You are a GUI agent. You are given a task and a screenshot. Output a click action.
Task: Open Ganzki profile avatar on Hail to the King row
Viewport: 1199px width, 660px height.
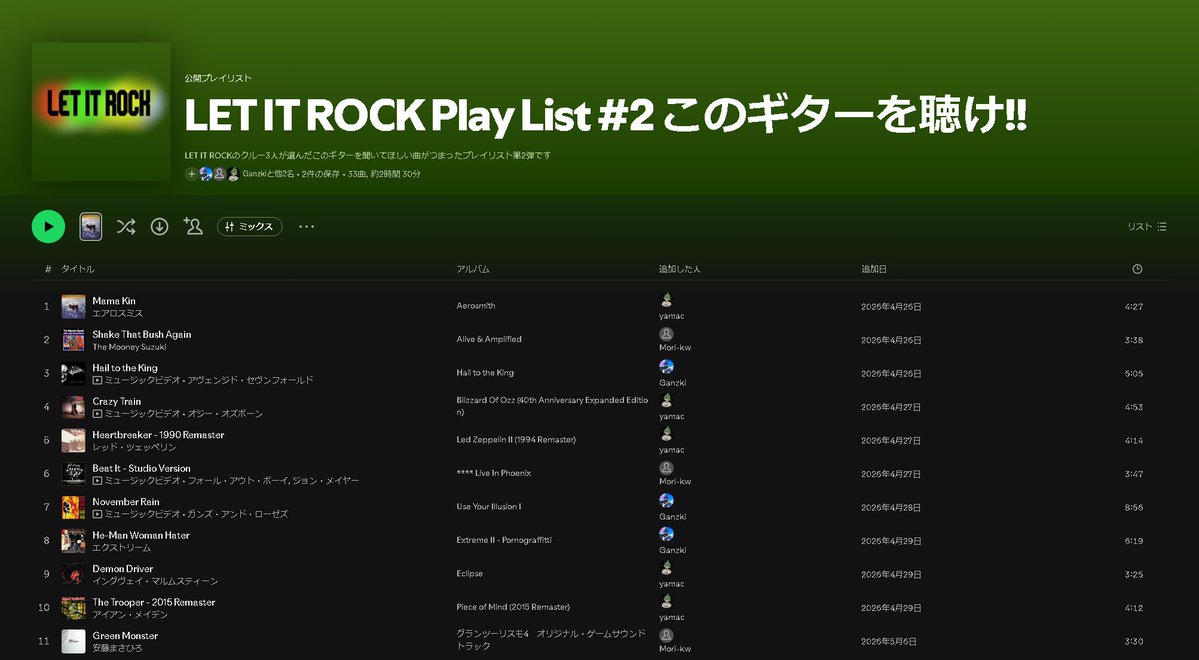click(666, 367)
